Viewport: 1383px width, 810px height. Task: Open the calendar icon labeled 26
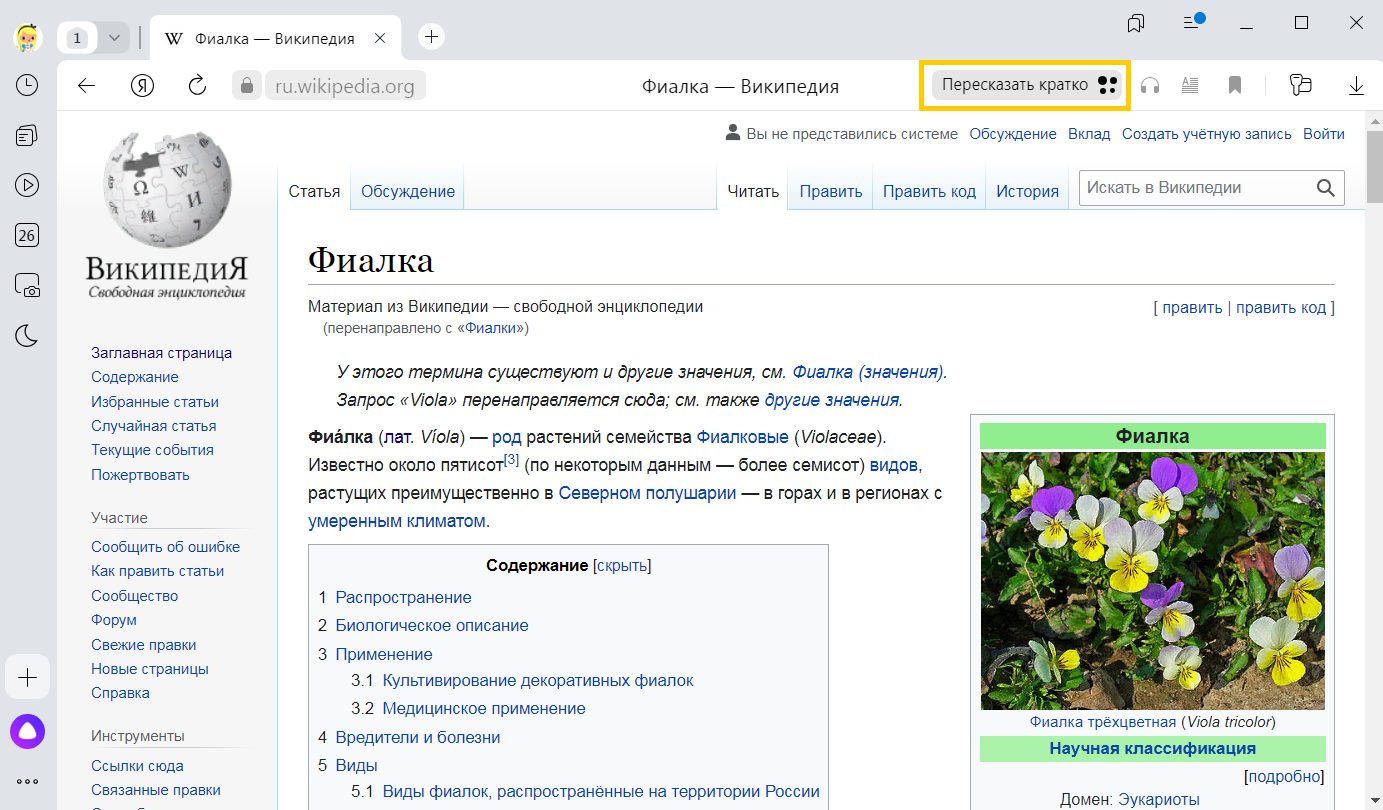point(27,236)
